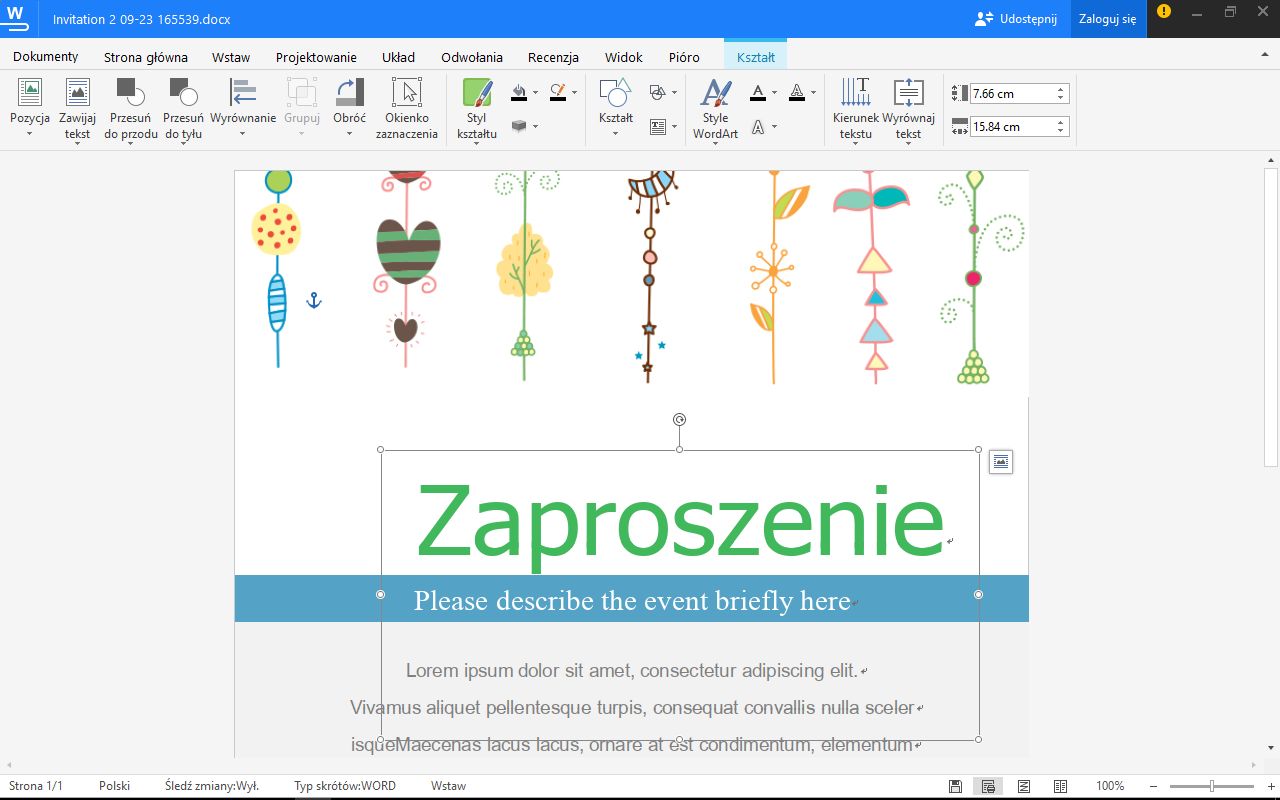Select the Kształt contextual tab
The image size is (1280, 800).
tap(756, 57)
